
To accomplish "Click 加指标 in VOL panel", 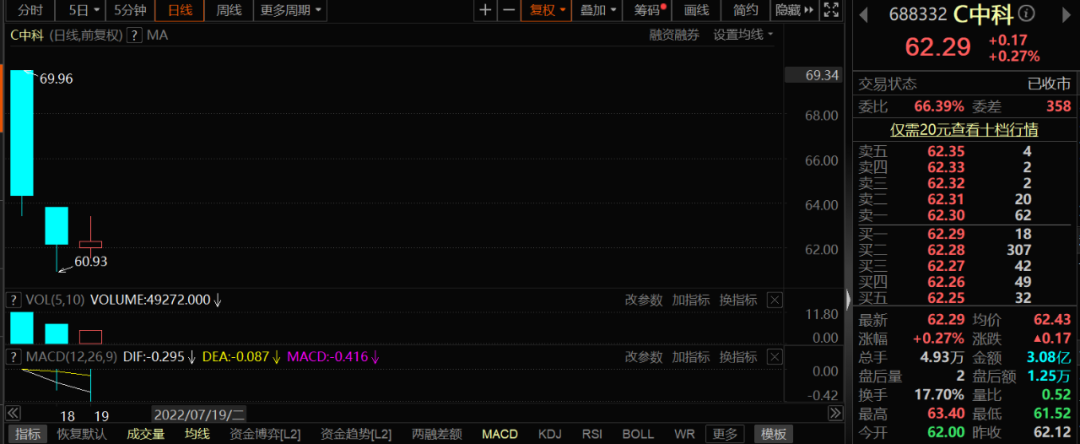I will 691,300.
